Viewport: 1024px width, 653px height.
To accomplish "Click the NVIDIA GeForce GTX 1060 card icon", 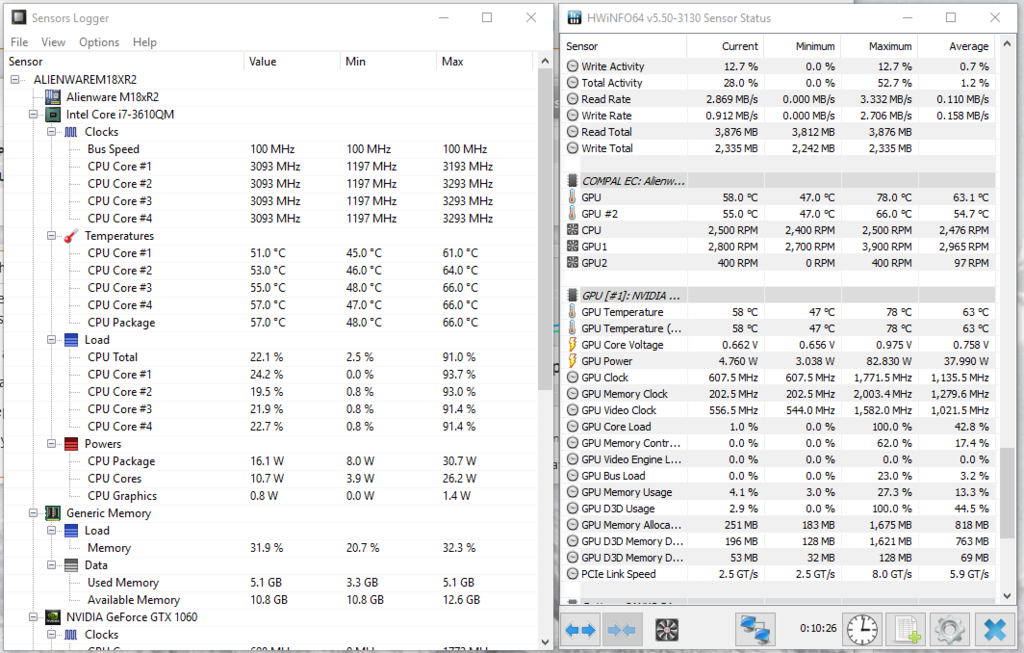I will click(x=53, y=617).
